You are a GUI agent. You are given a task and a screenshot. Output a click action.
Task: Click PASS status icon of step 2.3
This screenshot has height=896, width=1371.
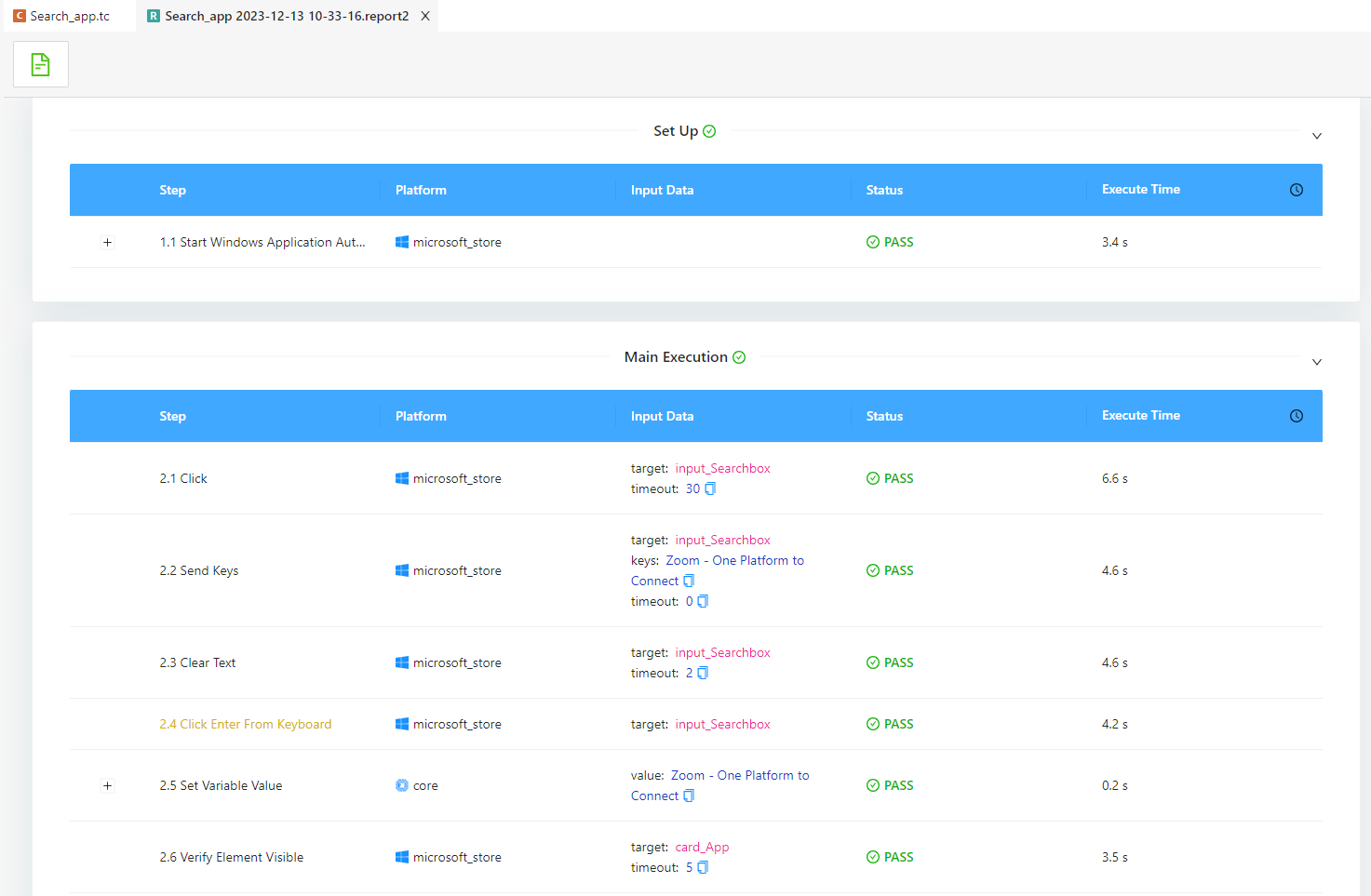point(873,662)
